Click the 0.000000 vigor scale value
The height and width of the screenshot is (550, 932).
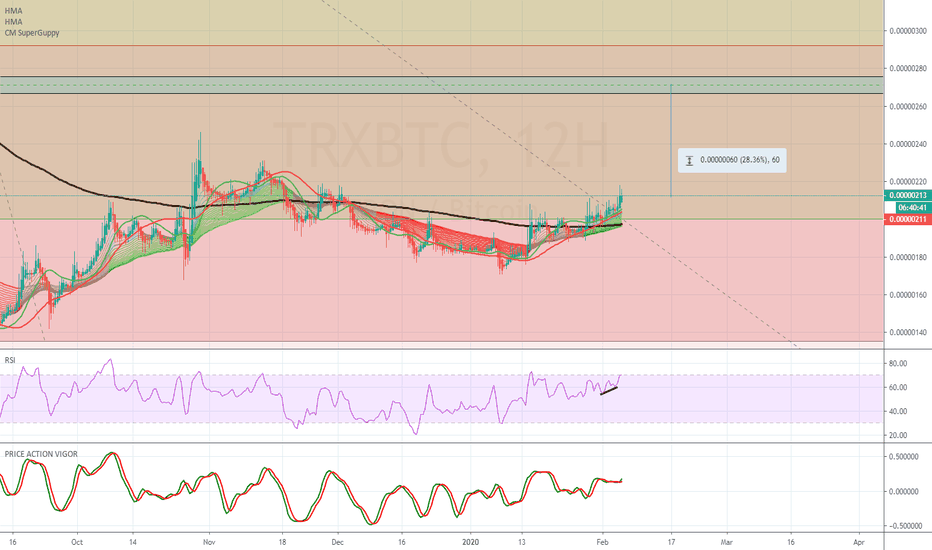point(904,491)
